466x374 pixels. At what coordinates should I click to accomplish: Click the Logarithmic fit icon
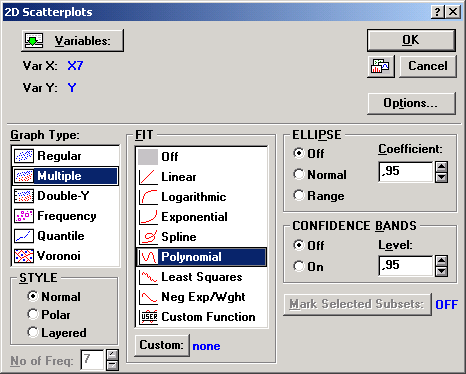click(x=148, y=197)
